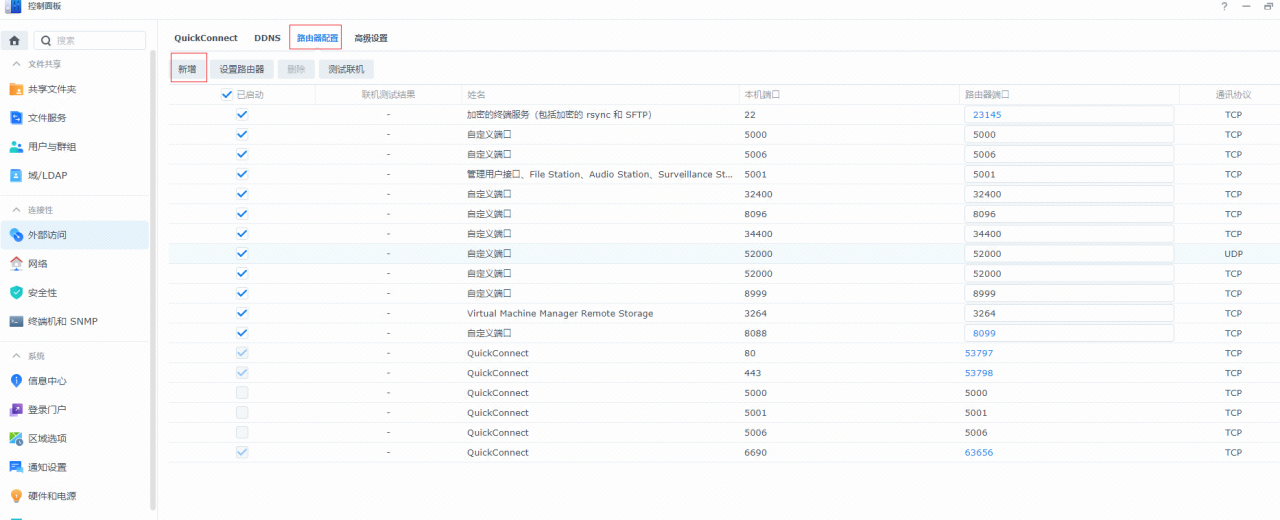
Task: Click QuickConnect router port 53797
Action: point(979,353)
